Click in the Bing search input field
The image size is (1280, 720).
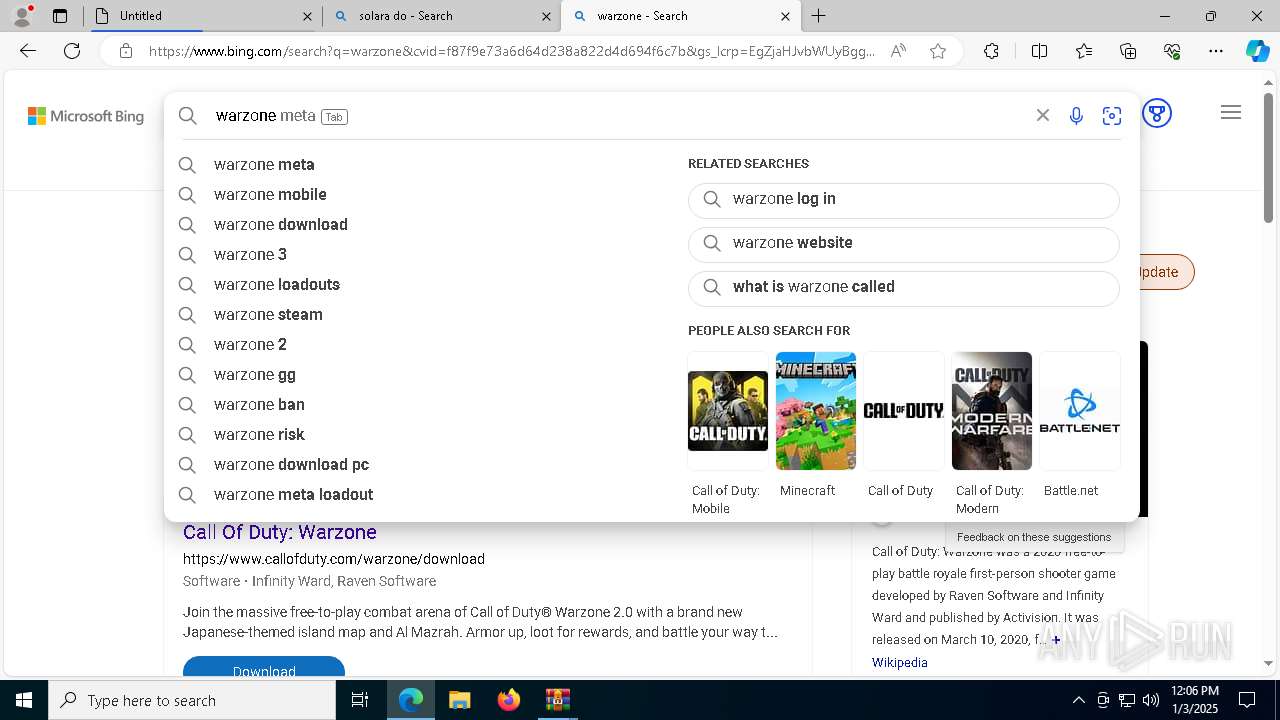620,116
